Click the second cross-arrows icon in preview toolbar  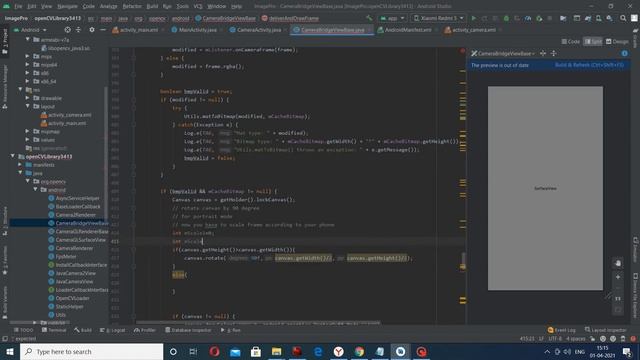pos(553,53)
